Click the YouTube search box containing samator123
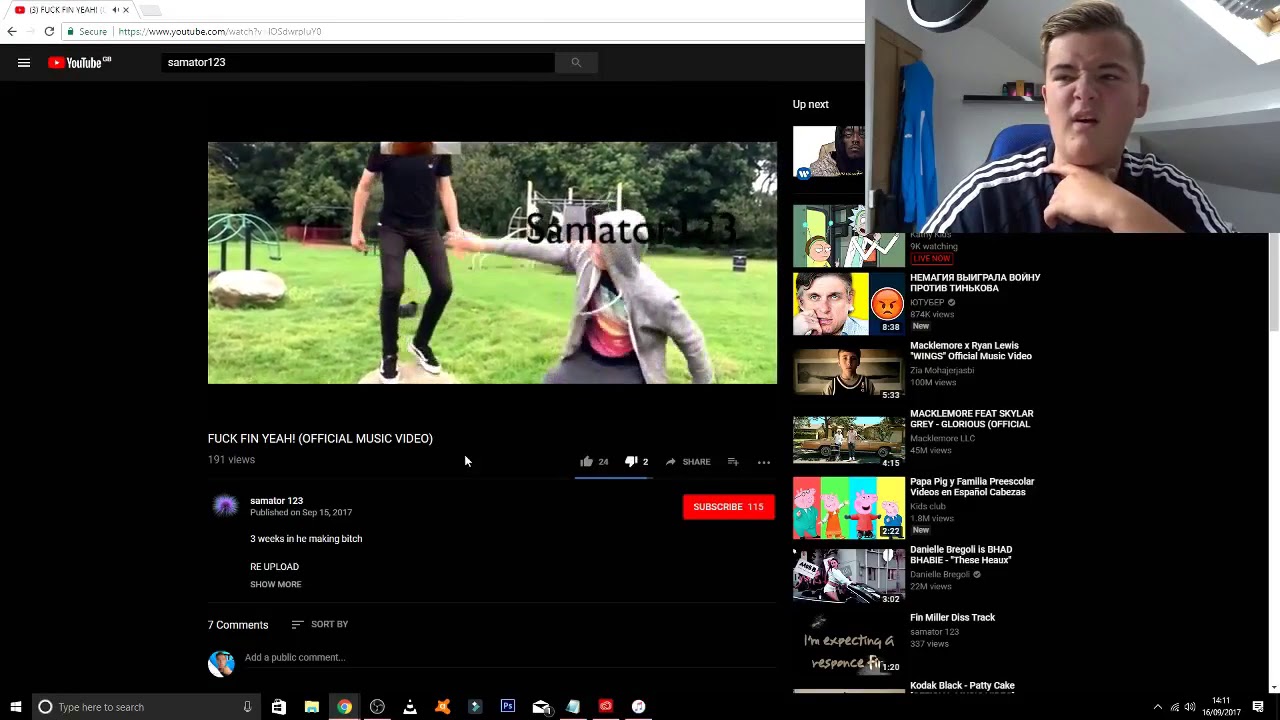1280x720 pixels. (357, 63)
